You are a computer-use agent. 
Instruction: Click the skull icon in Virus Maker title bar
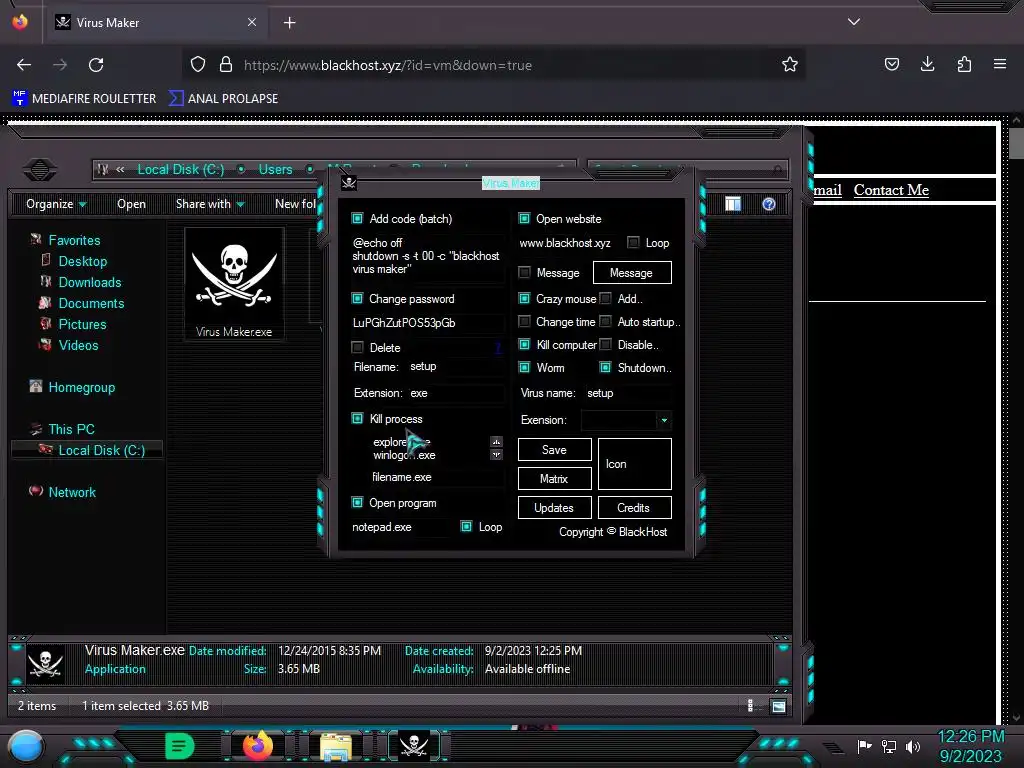[x=349, y=183]
